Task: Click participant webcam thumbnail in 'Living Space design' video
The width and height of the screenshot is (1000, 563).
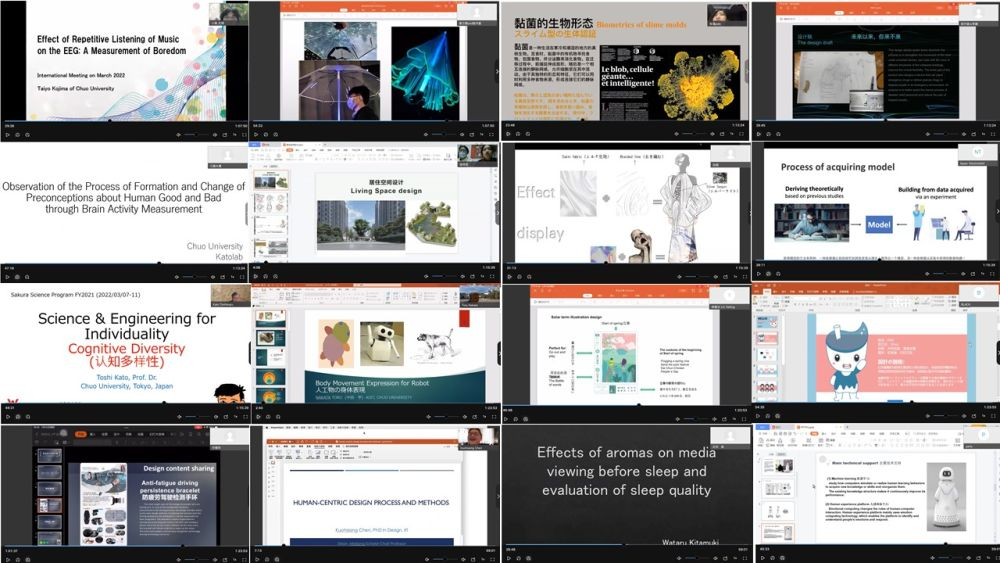Action: coord(478,152)
